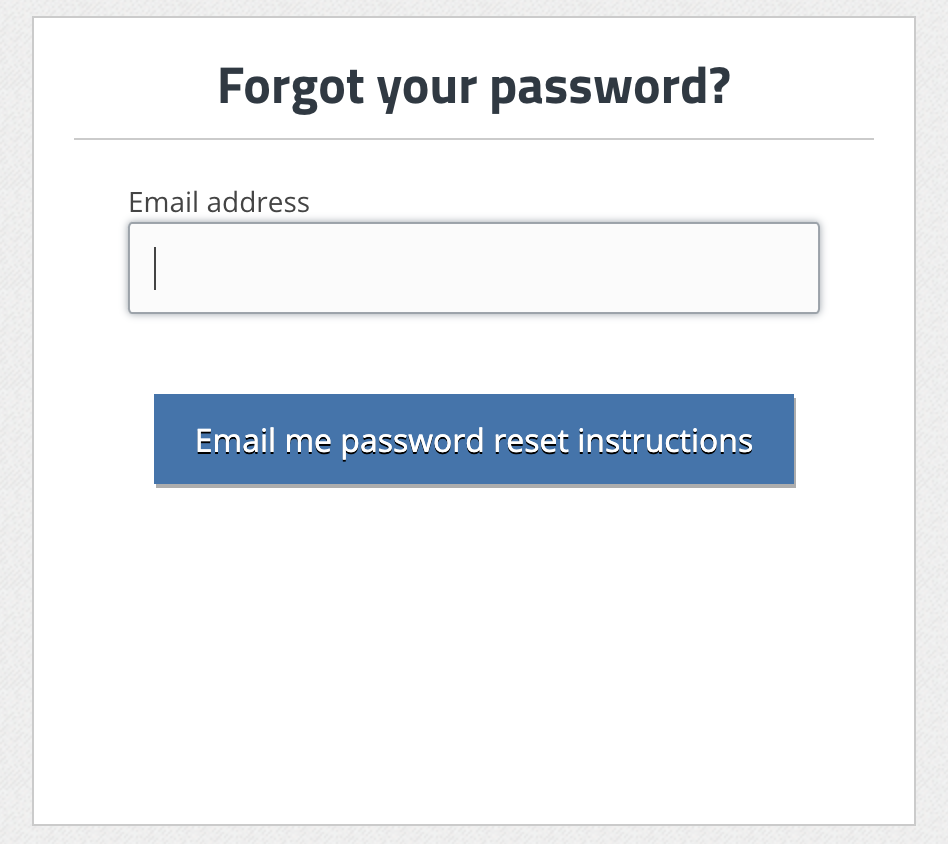948x844 pixels.
Task: Click the center of the email input box
Action: (x=474, y=268)
